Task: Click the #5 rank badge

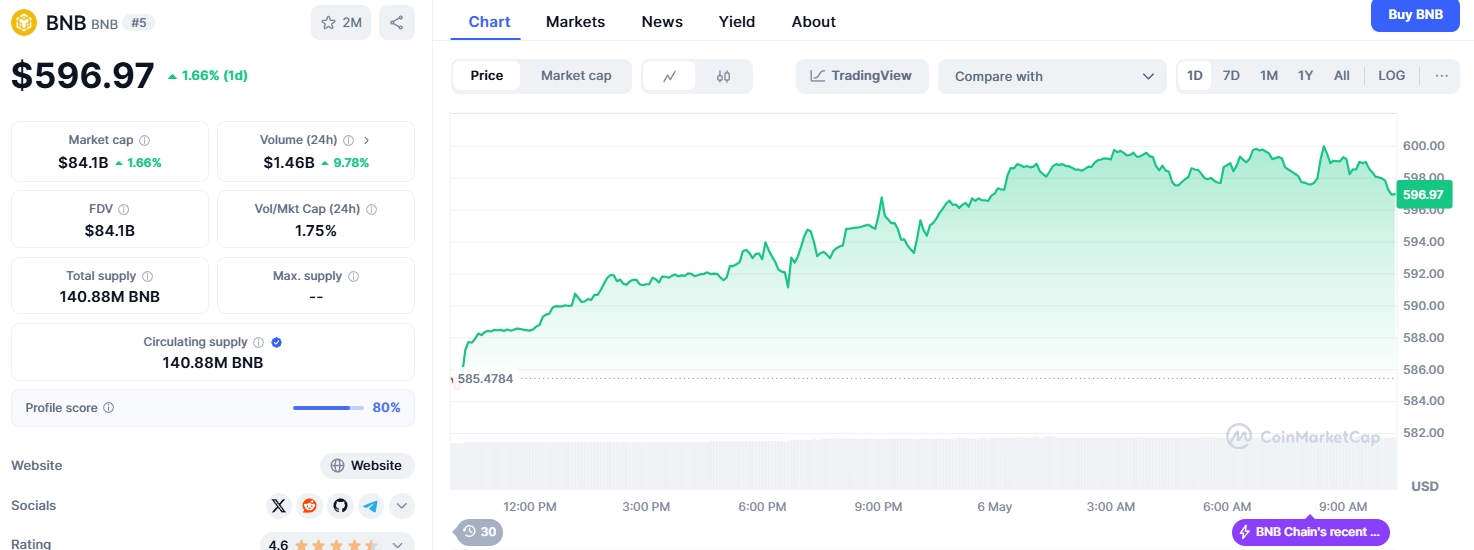Action: pos(139,22)
